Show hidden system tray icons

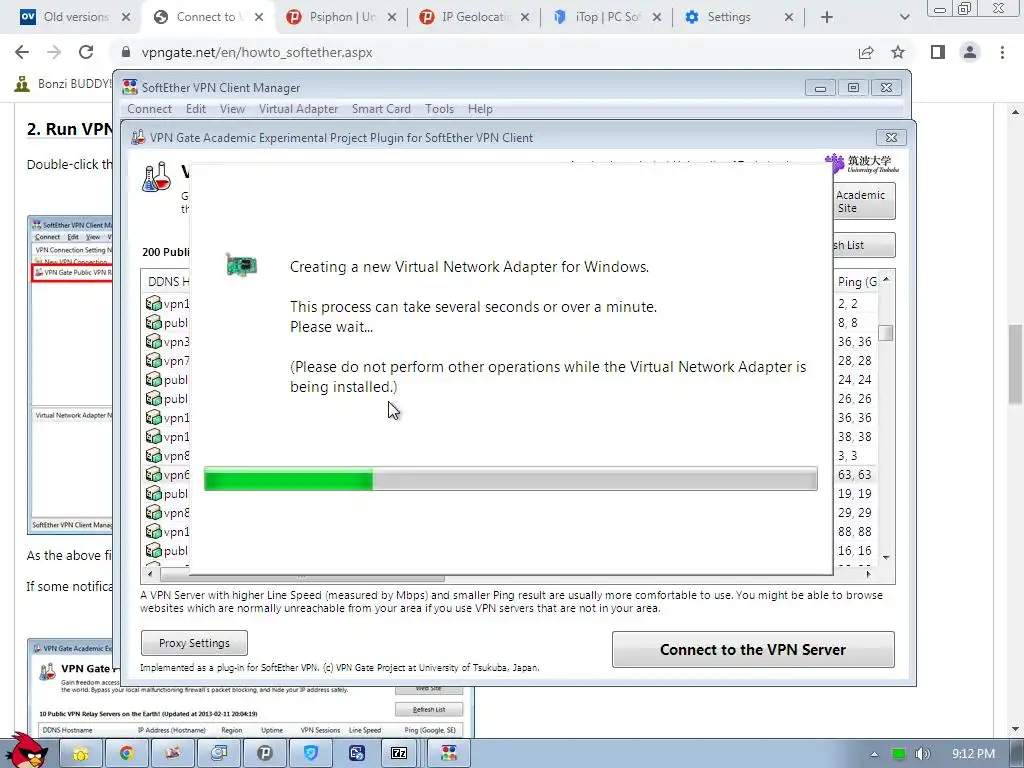(x=874, y=754)
